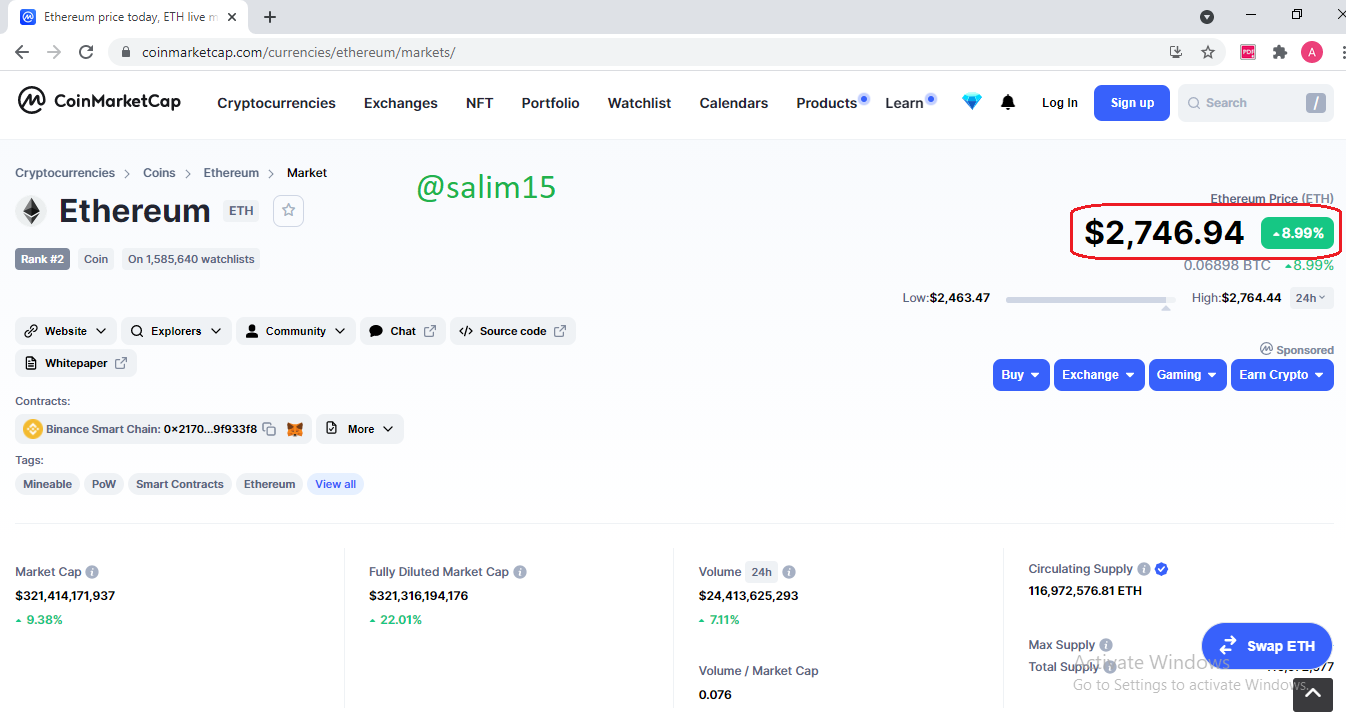Open the More contracts dropdown
This screenshot has width=1346, height=728.
(x=360, y=429)
